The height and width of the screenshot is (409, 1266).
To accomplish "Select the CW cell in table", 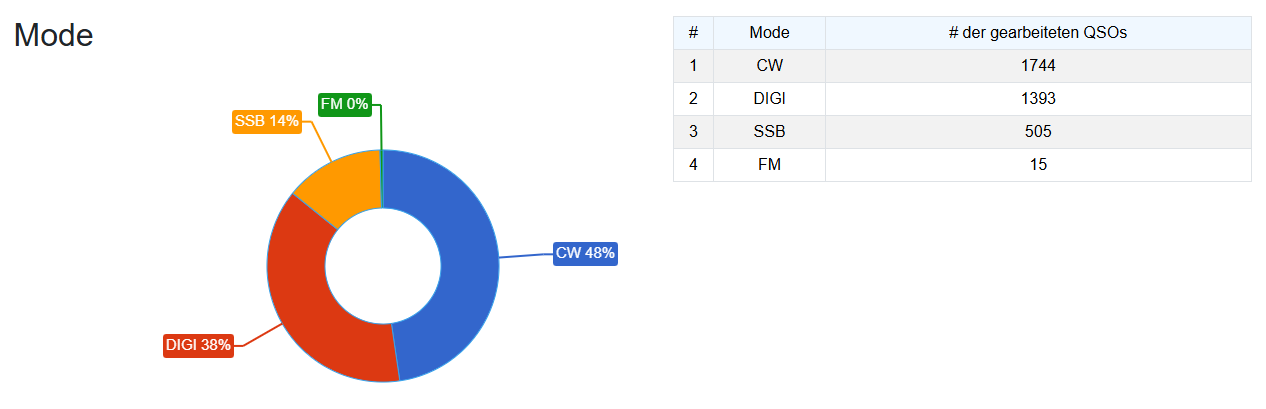I will click(769, 65).
